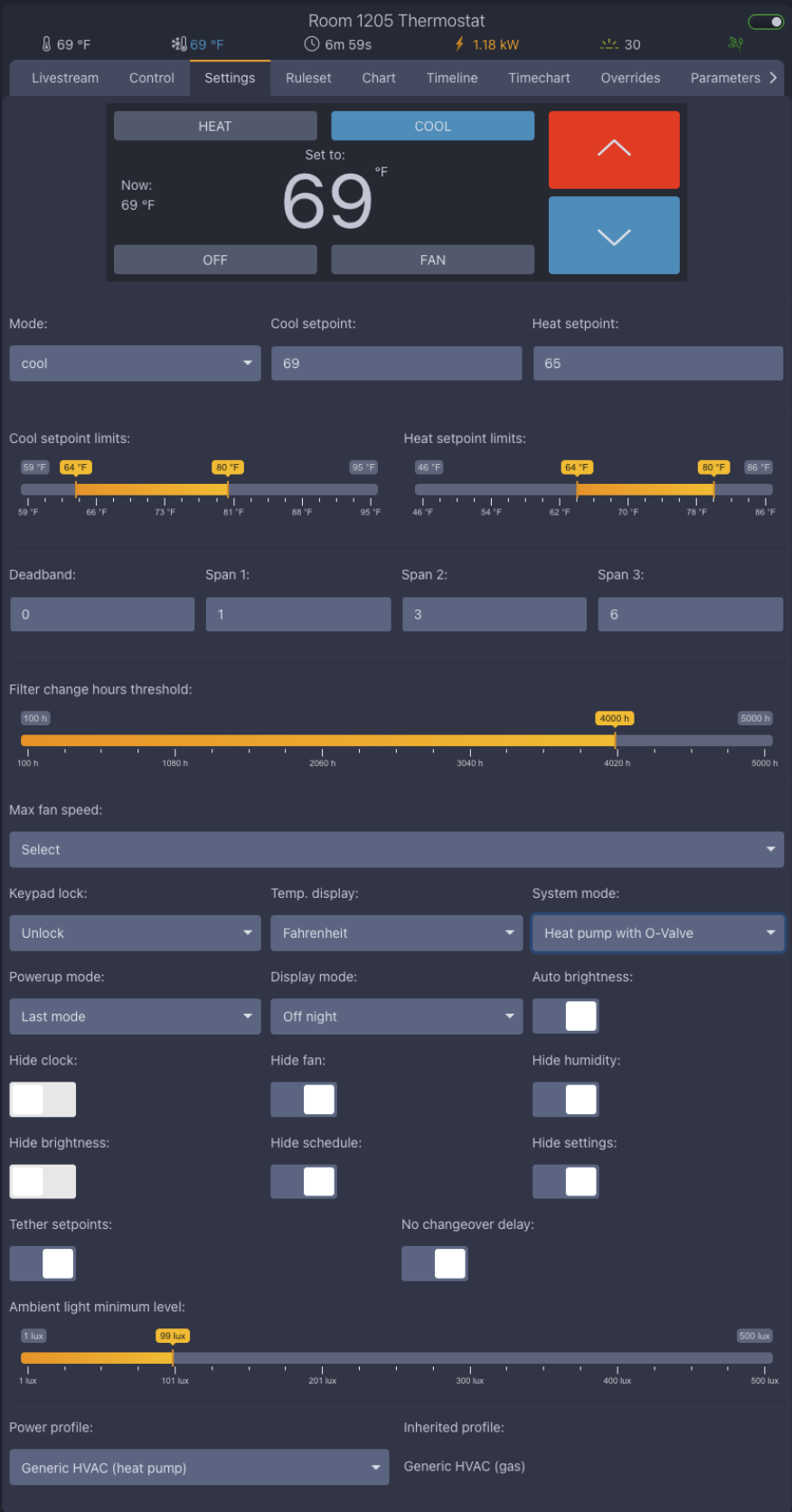Go to Timeline tab
This screenshot has width=792, height=1512.
click(x=452, y=78)
